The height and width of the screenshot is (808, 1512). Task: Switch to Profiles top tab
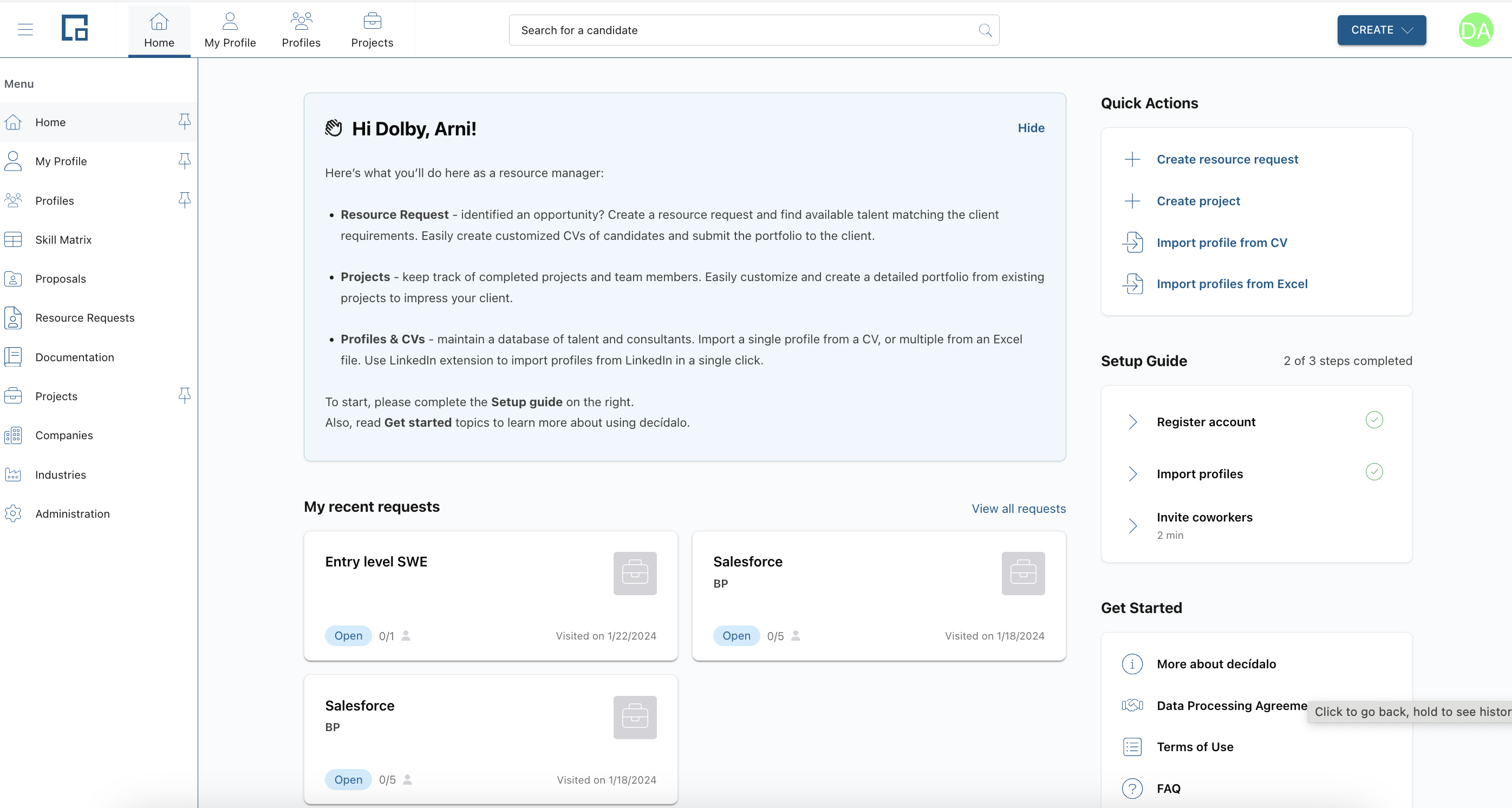(301, 30)
